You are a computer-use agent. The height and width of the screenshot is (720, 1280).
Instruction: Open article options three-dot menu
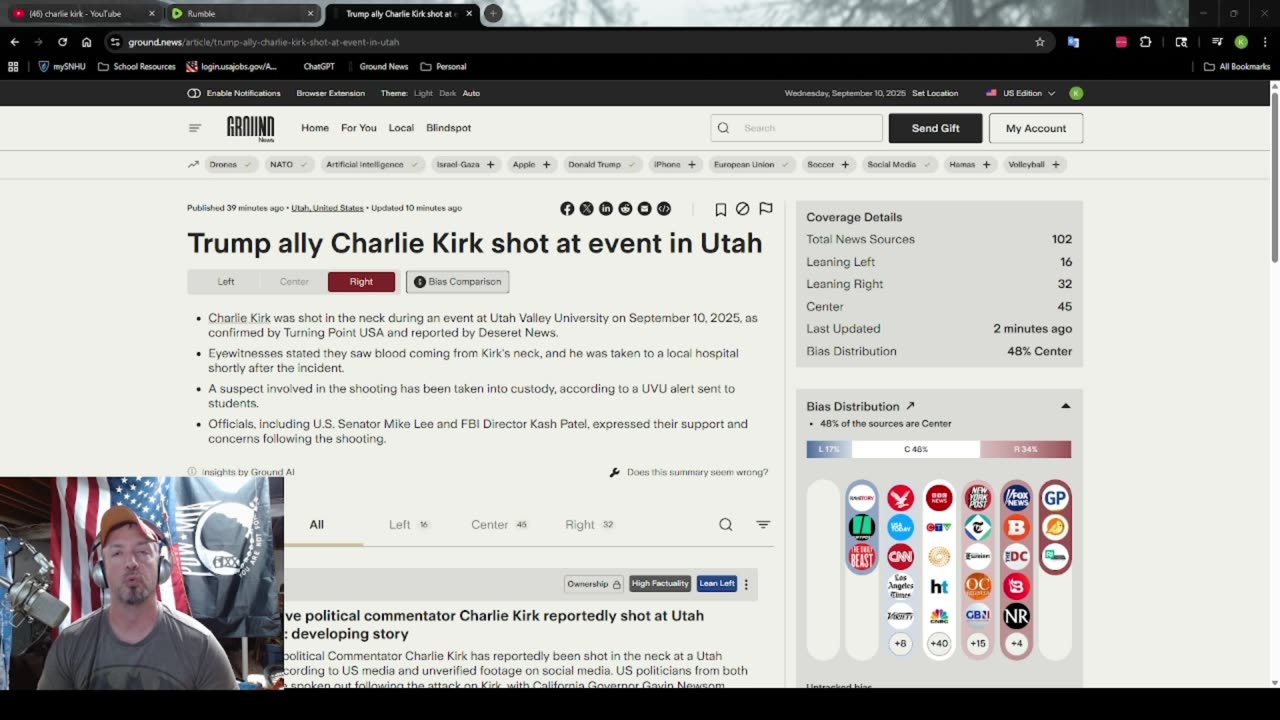pos(746,584)
